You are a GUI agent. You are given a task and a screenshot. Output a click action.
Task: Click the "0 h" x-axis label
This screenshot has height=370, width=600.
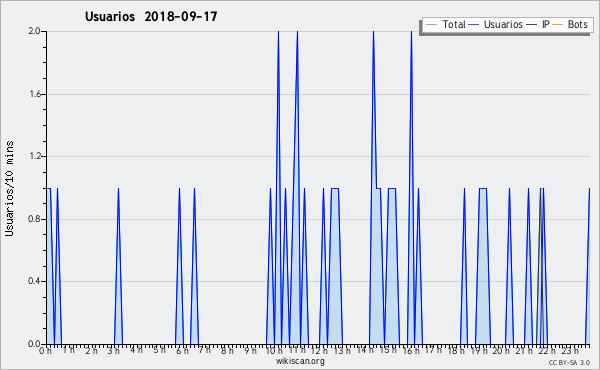pyautogui.click(x=45, y=350)
